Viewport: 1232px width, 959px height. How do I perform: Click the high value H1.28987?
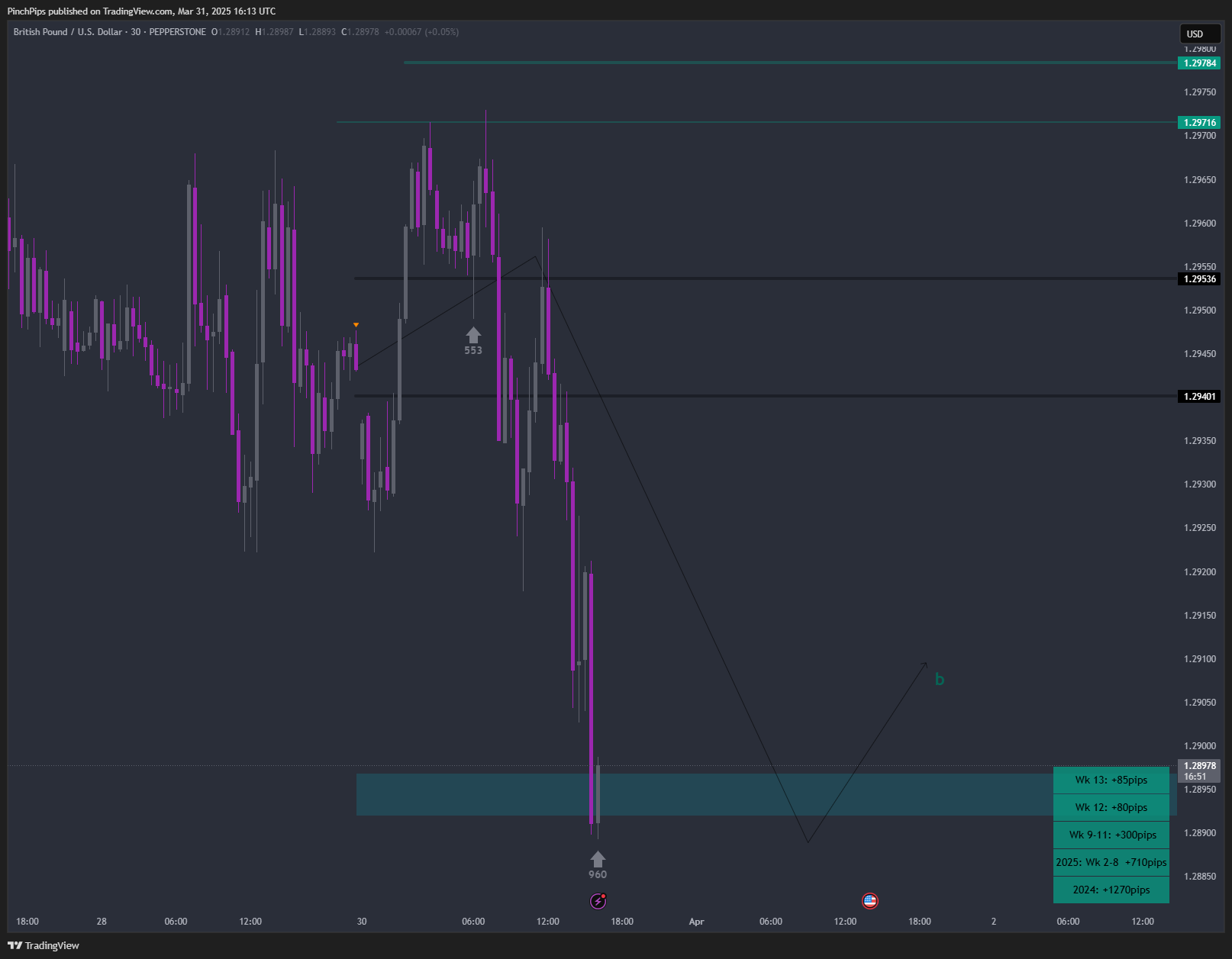(x=274, y=32)
